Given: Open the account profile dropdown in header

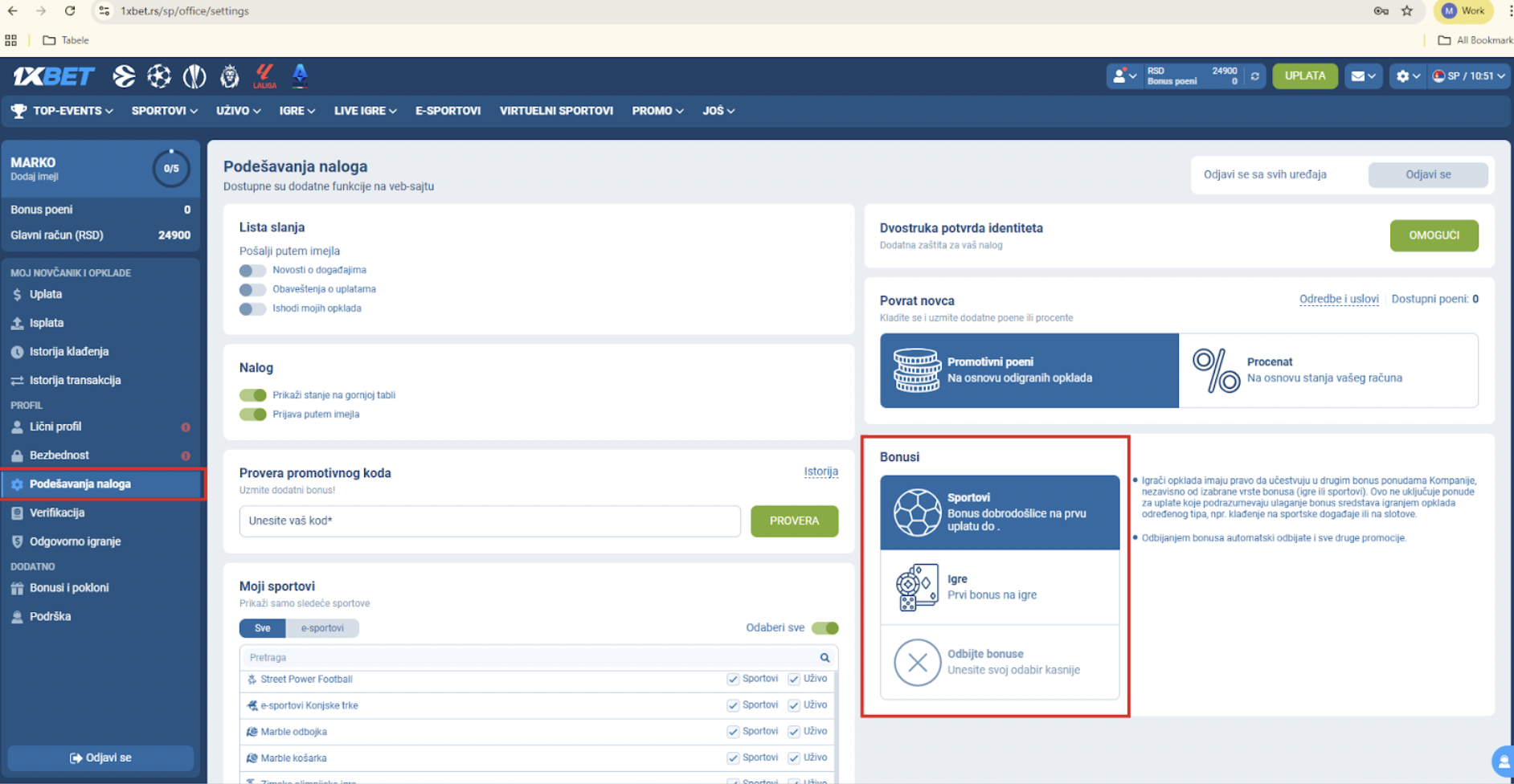Looking at the screenshot, I should coord(1123,76).
